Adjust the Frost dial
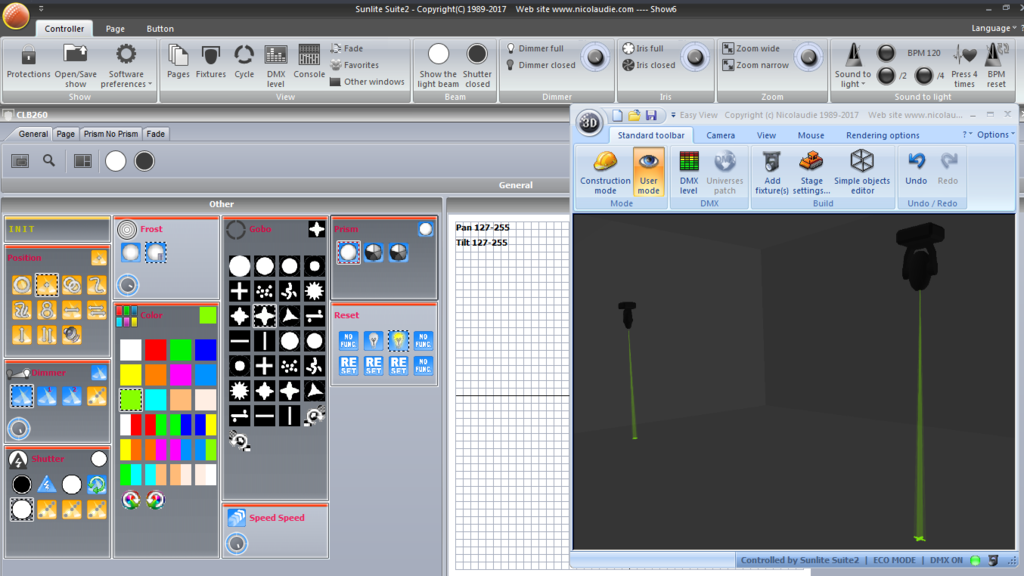 pos(127,285)
